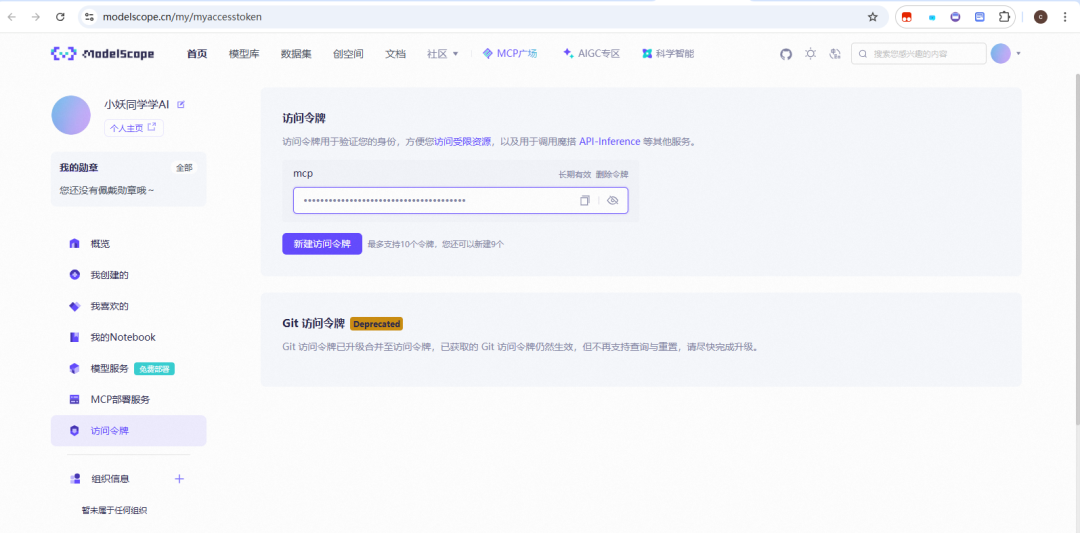
Task: Select 概览 in sidebar
Action: coord(128,244)
